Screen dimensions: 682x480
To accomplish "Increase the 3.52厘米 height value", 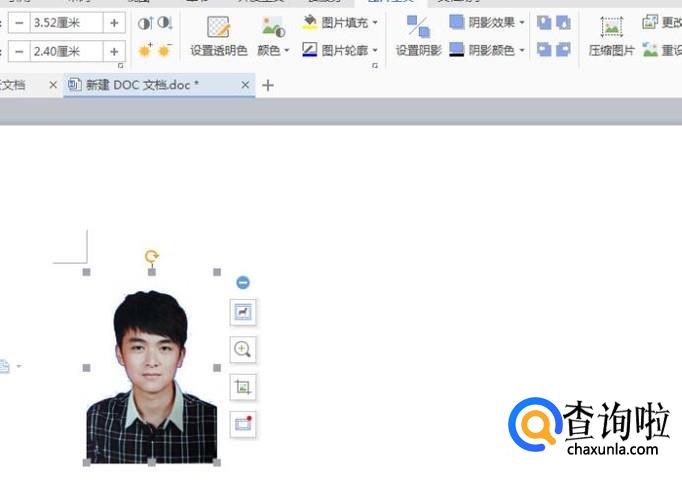I will (x=114, y=23).
